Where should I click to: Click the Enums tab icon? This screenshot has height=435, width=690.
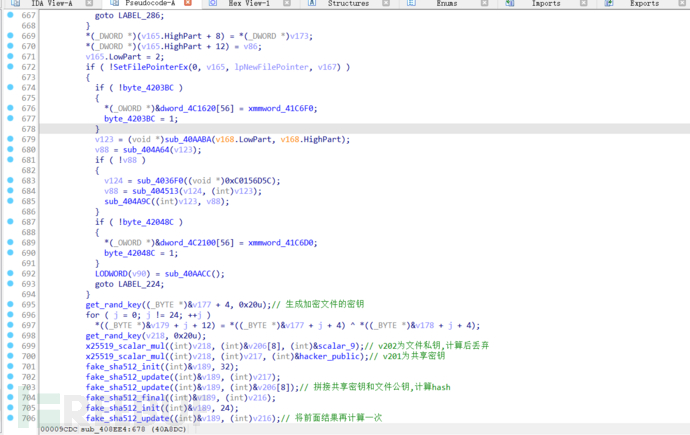411,4
